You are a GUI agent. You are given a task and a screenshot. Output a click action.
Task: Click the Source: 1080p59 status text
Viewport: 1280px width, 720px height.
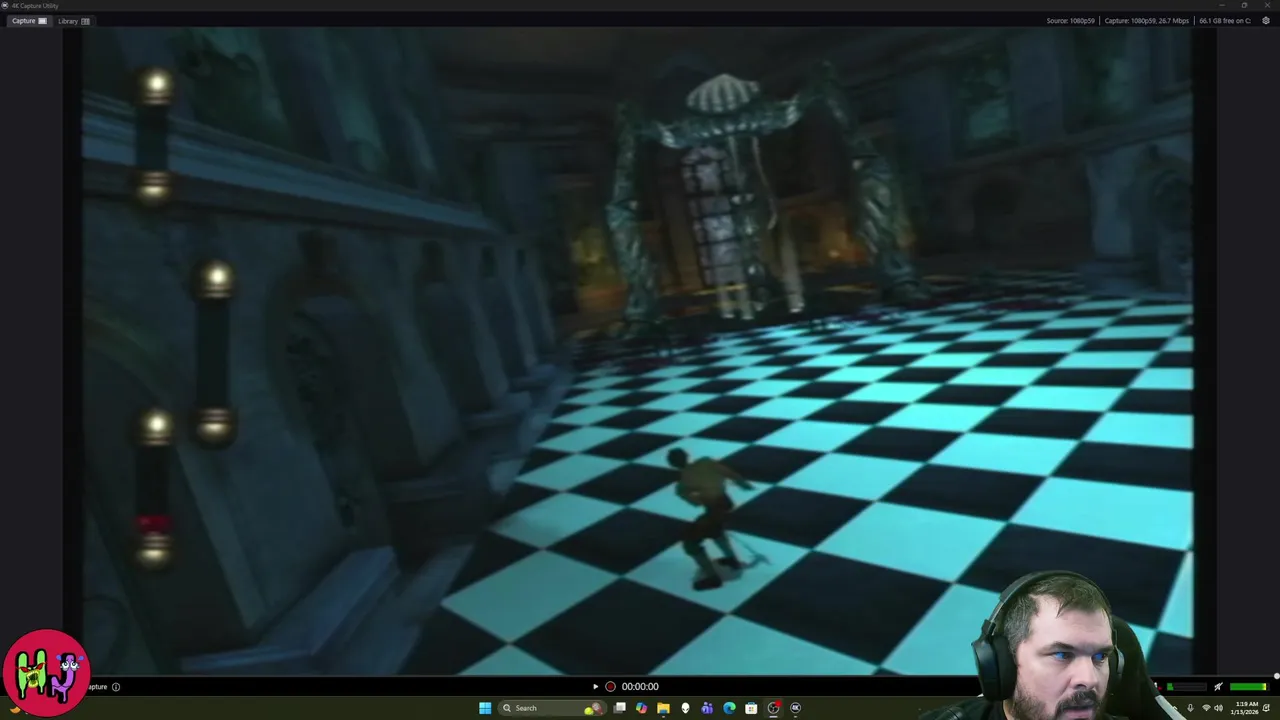[1070, 21]
